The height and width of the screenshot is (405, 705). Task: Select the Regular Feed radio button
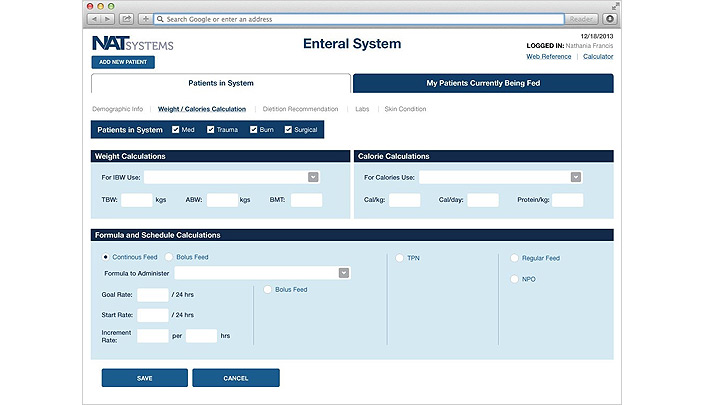(x=514, y=258)
